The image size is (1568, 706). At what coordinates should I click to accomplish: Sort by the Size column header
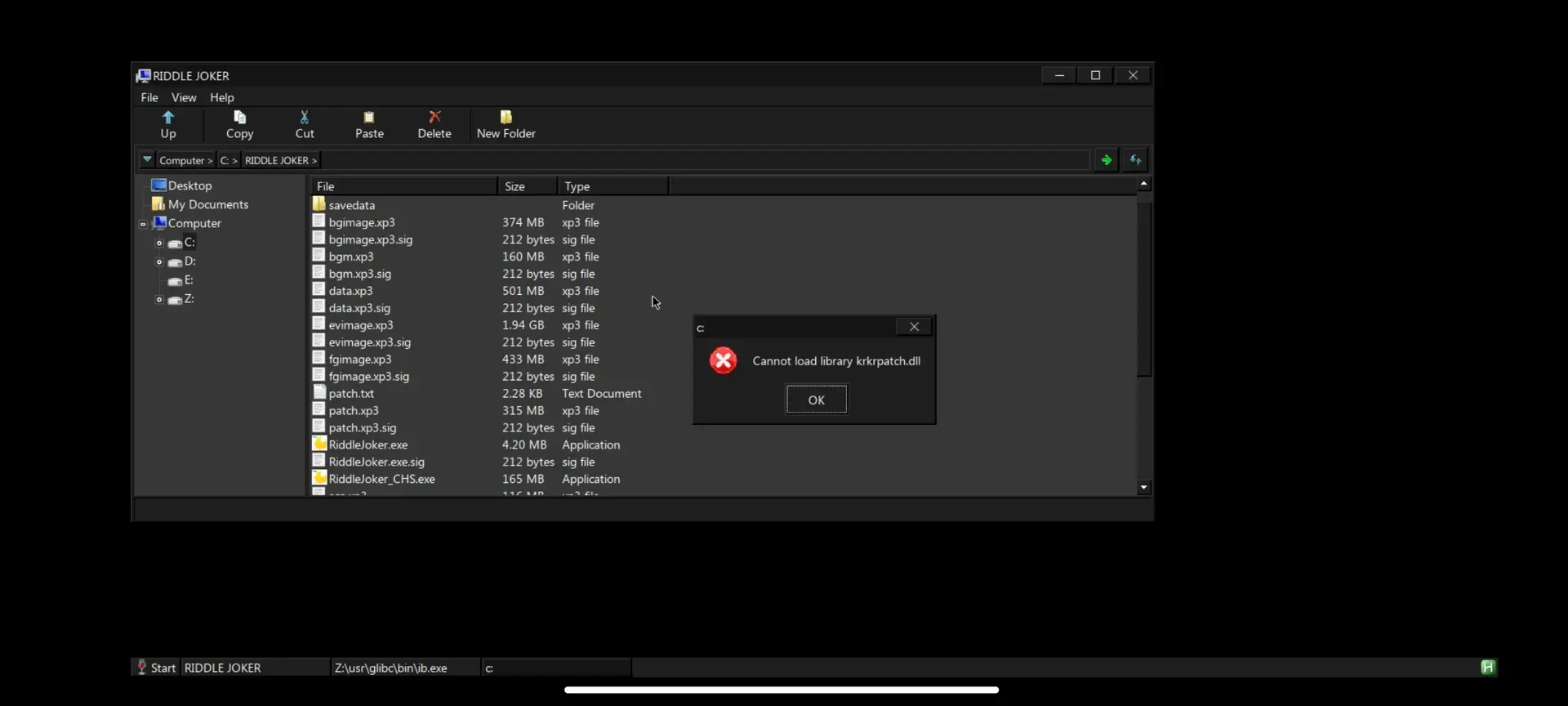[x=528, y=186]
